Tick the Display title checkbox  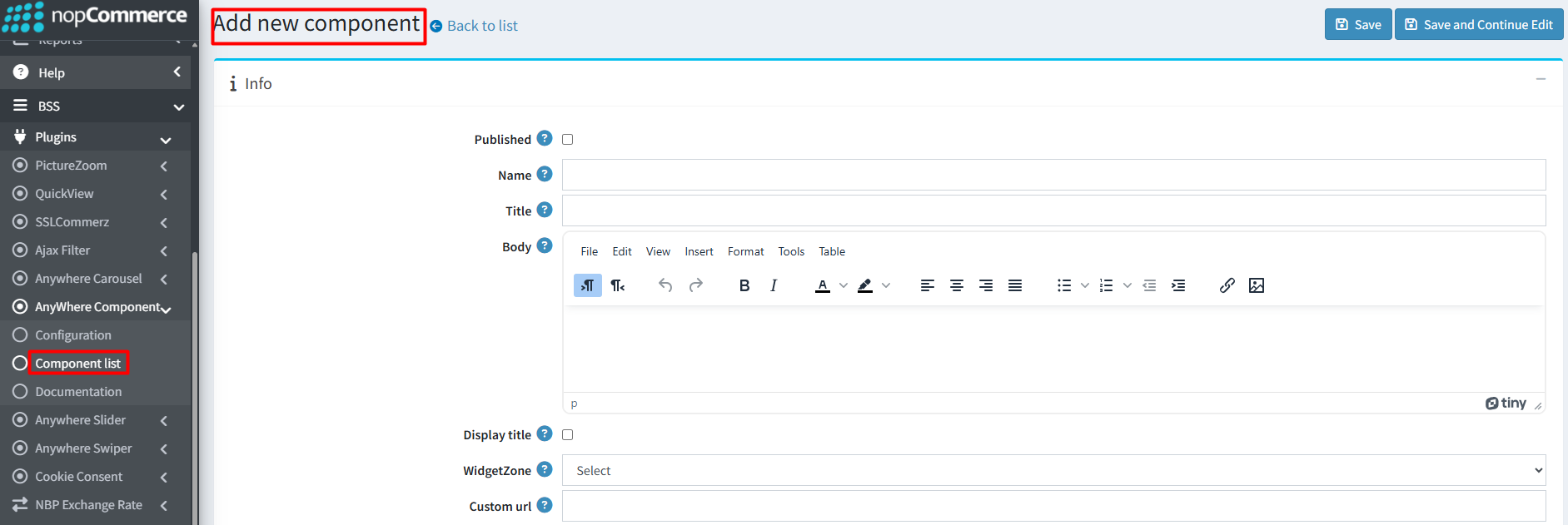(568, 435)
